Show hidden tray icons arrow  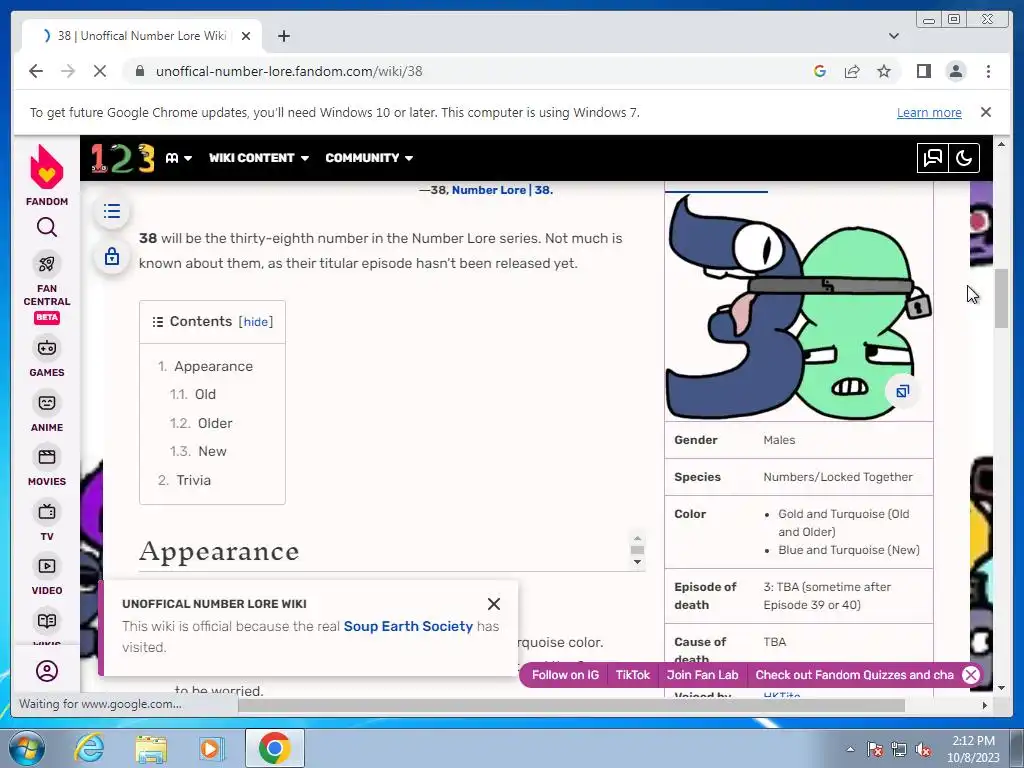pos(850,749)
